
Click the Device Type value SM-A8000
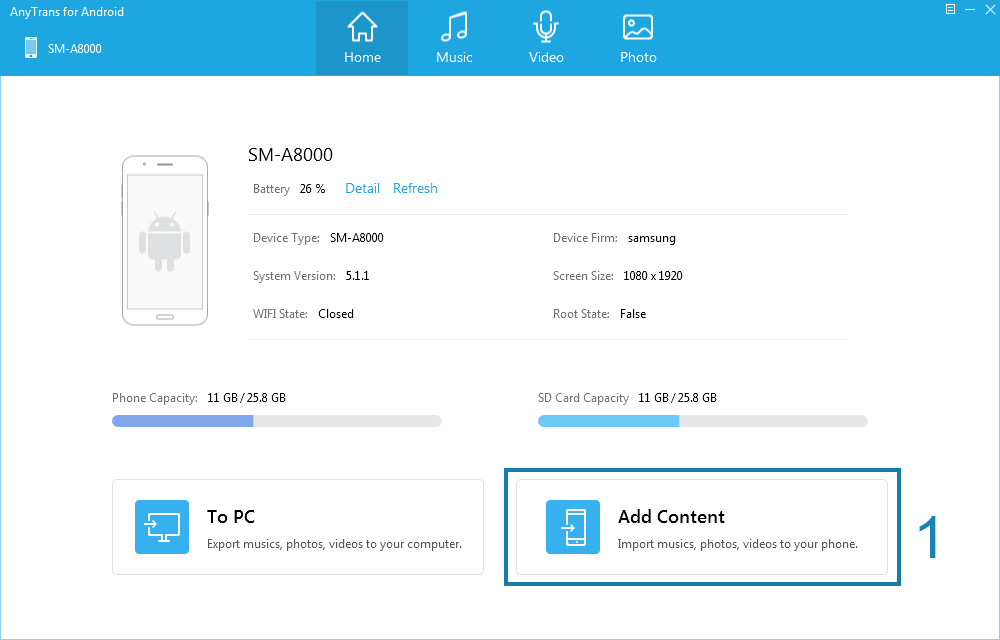coord(357,238)
